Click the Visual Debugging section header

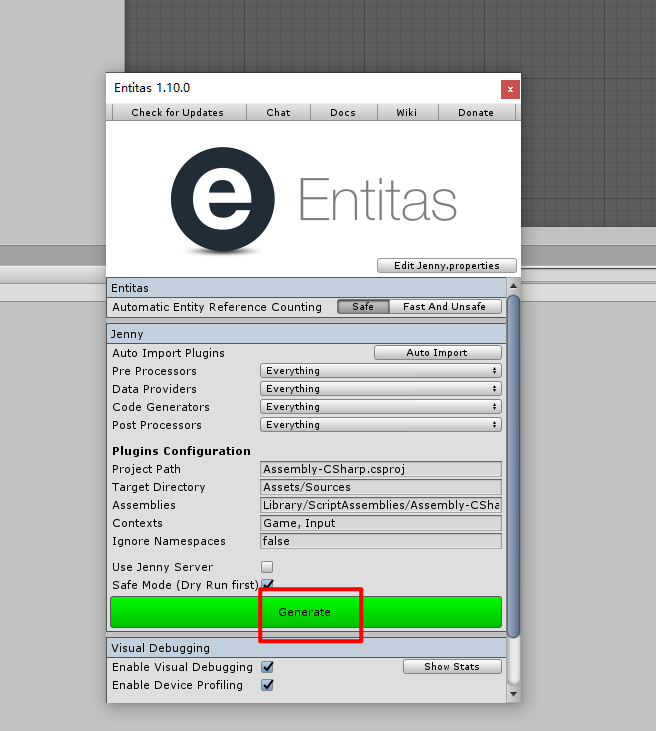(x=306, y=648)
